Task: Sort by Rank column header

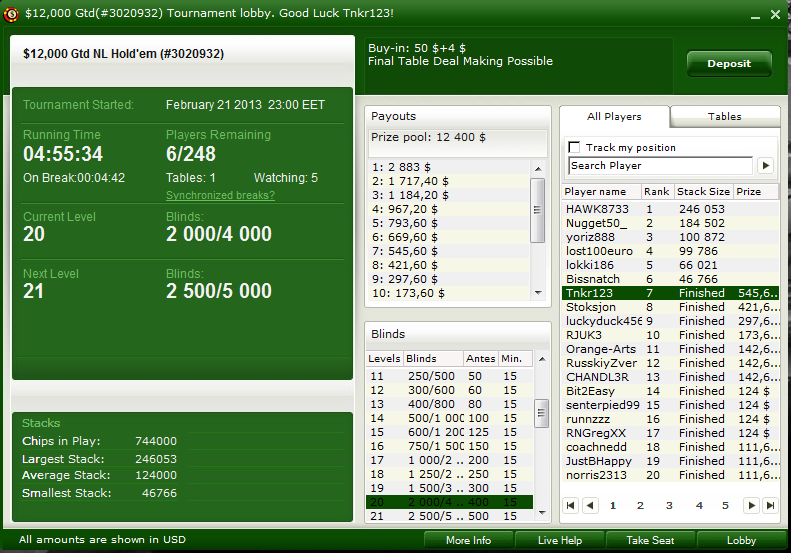Action: tap(656, 192)
